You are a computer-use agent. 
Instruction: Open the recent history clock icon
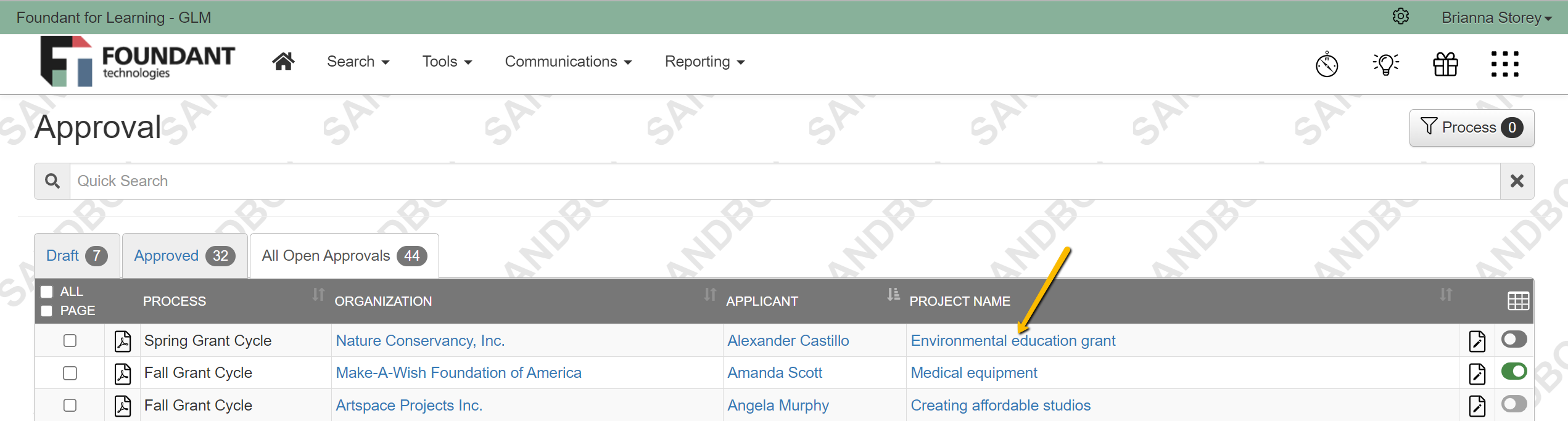1327,63
